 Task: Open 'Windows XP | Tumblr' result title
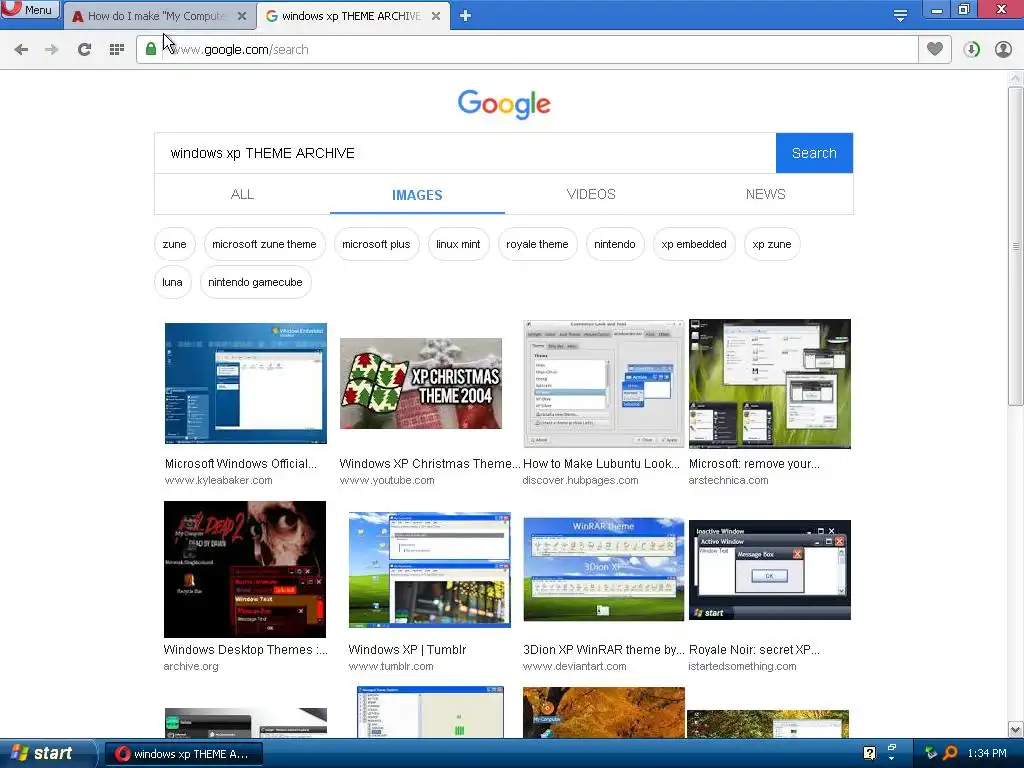point(408,650)
